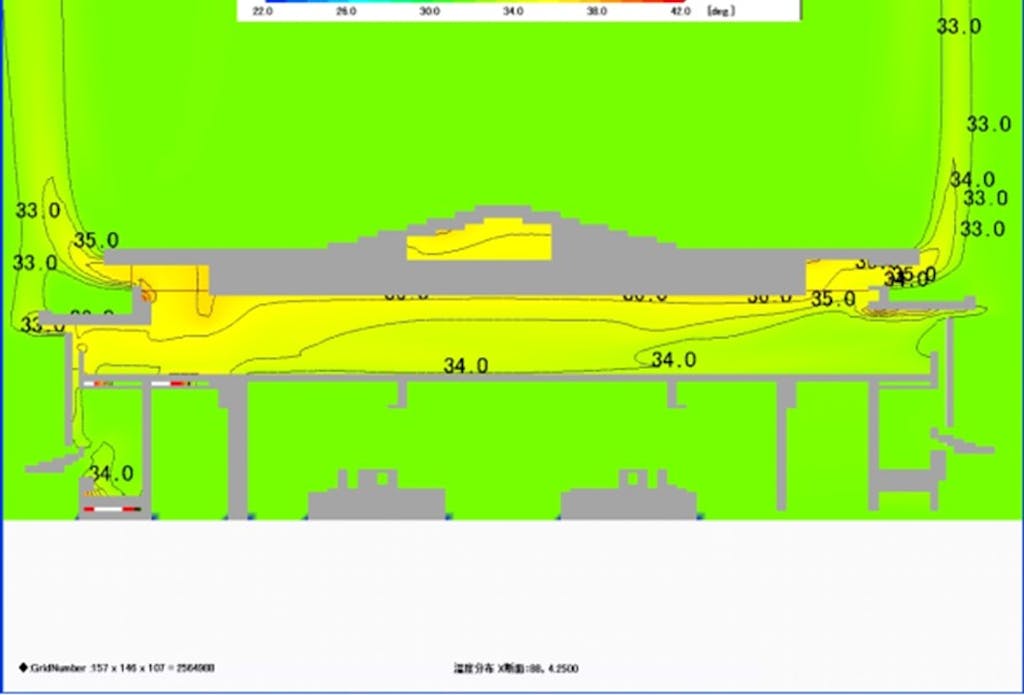This screenshot has width=1024, height=695.
Task: Click the 35.0 contour label near right roof edge
Action: point(833,299)
